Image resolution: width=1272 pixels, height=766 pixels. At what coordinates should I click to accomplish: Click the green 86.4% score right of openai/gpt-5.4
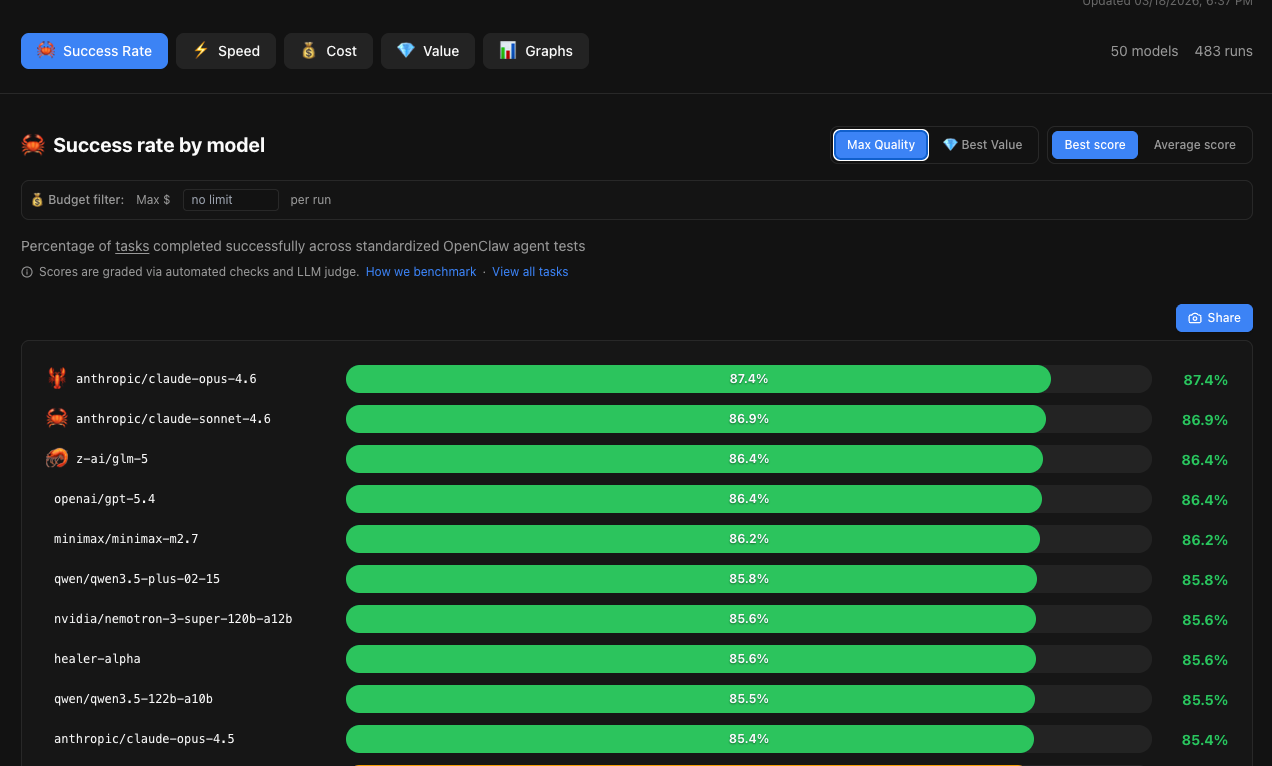point(1204,500)
